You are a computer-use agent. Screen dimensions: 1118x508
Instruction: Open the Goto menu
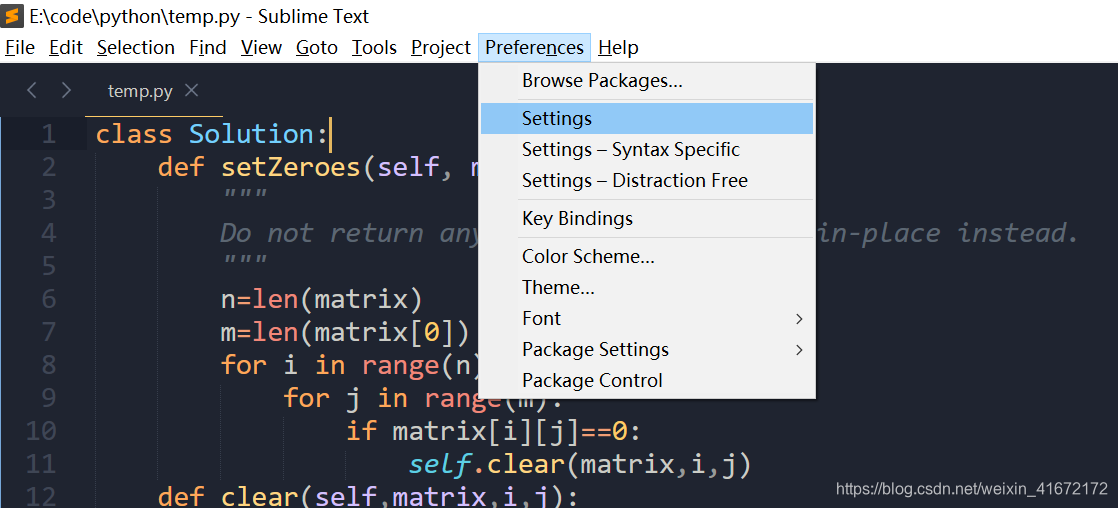click(317, 48)
